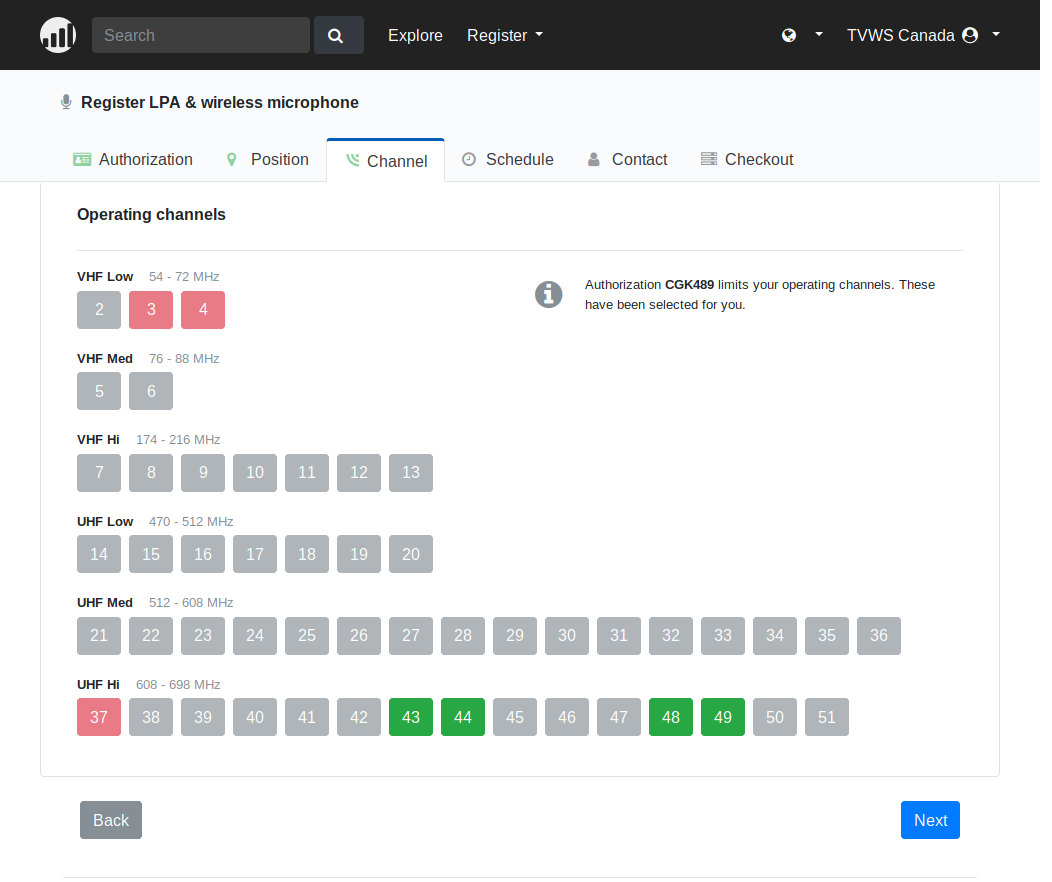Screen dimensions: 1052x882
Task: Focus the Search input field
Action: coord(201,35)
